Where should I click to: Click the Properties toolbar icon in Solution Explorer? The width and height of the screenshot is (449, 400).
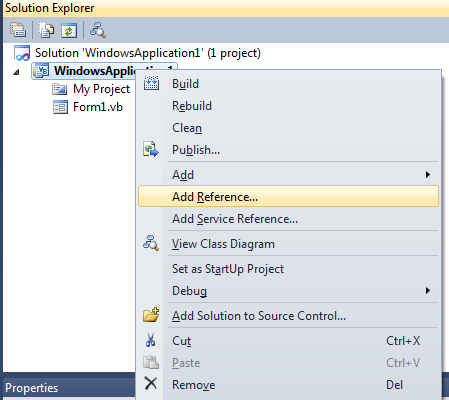(18, 30)
